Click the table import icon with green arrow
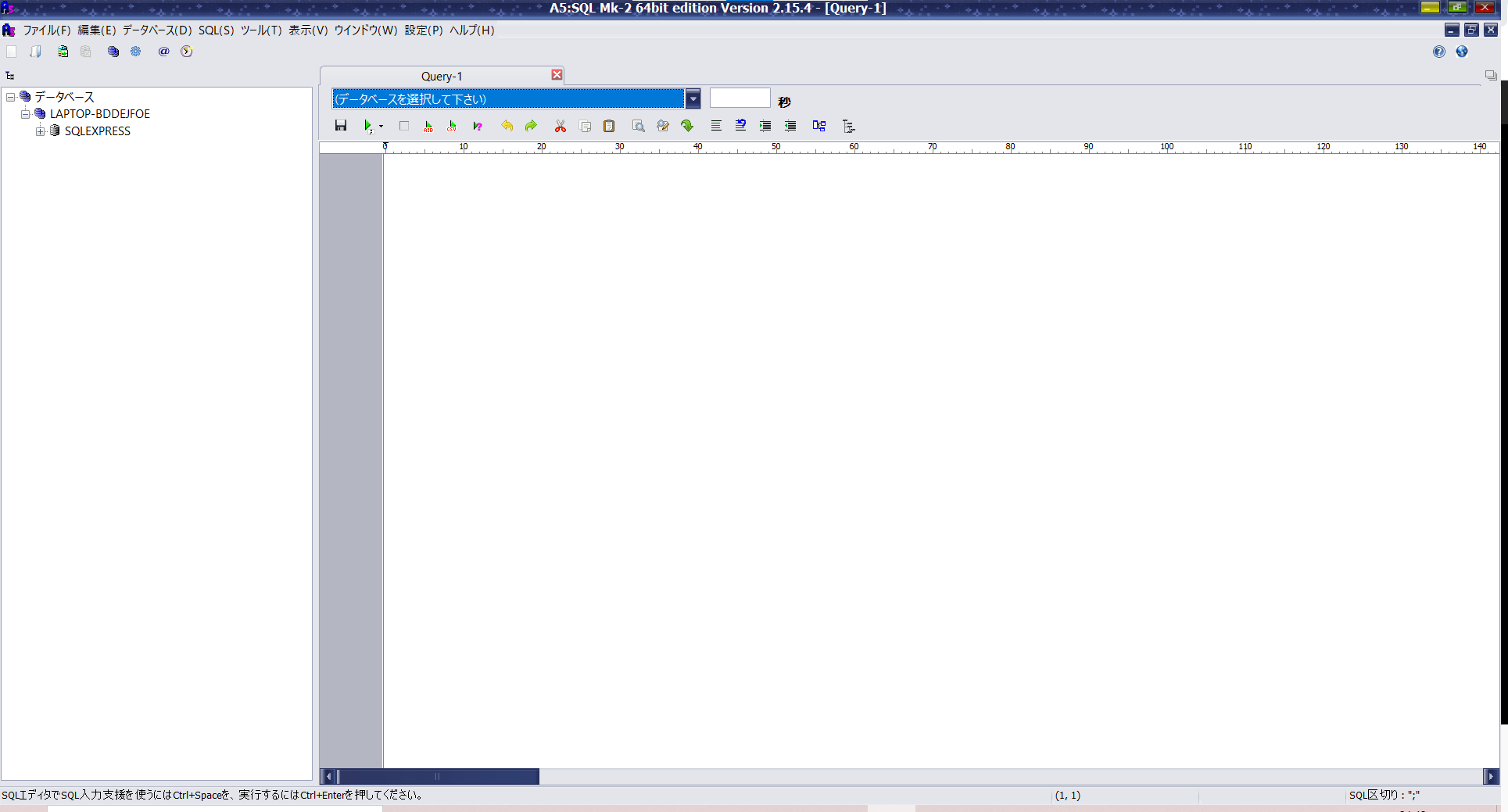1508x812 pixels. click(x=63, y=52)
